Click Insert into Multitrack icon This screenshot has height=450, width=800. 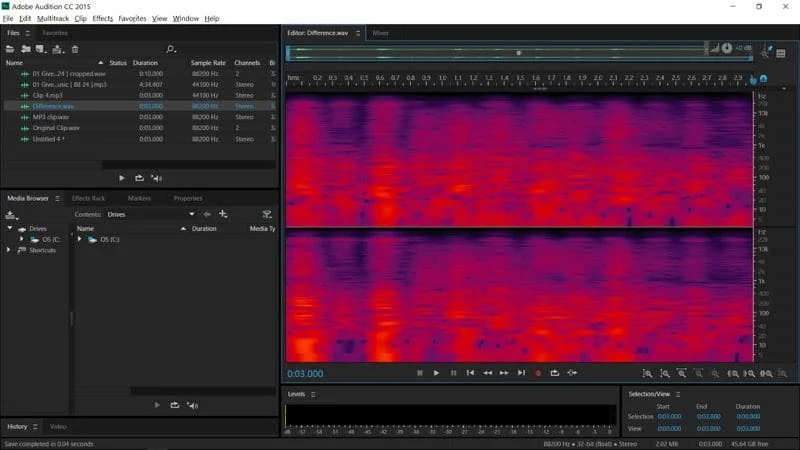[x=58, y=49]
